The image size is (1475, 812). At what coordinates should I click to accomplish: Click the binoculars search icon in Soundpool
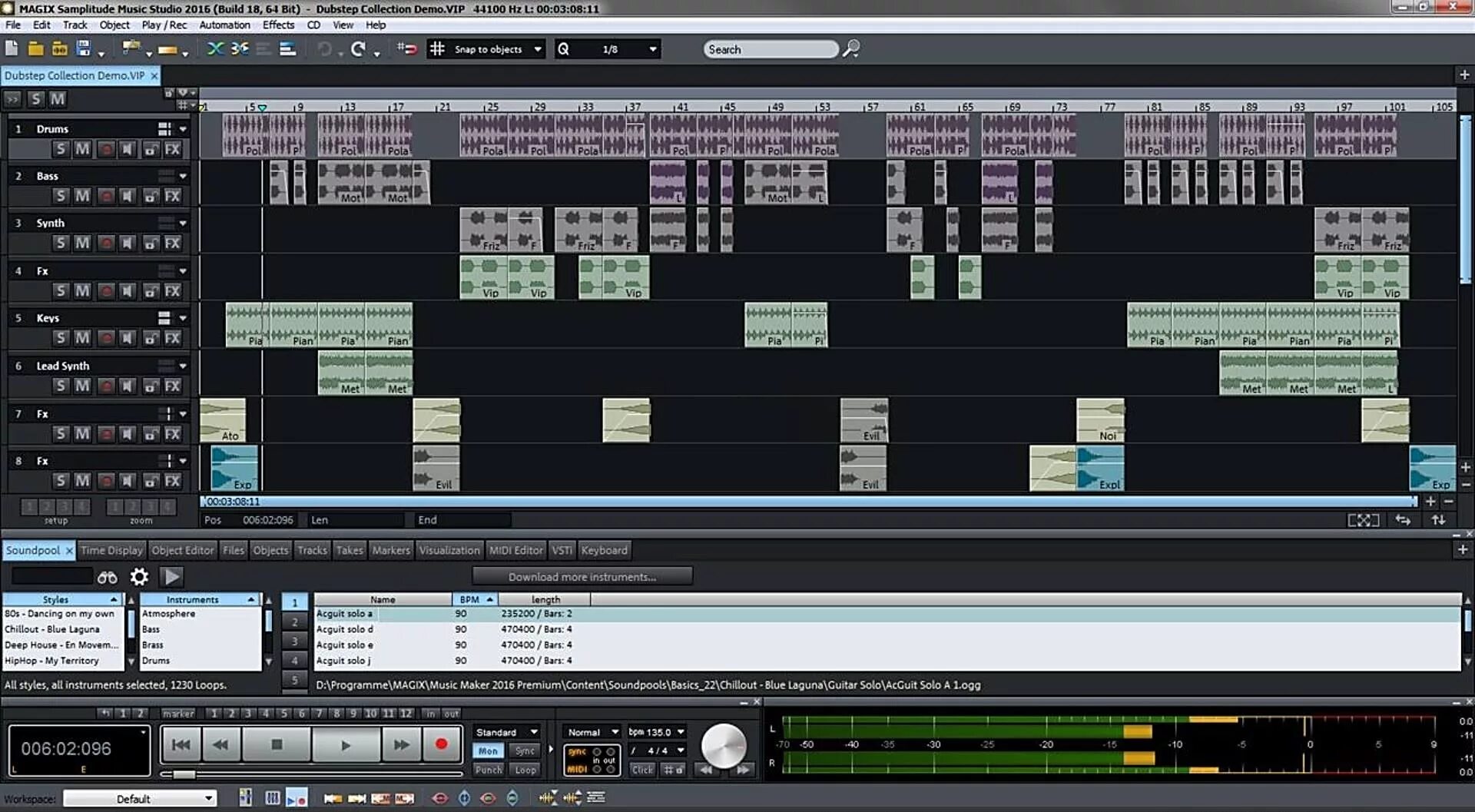tap(108, 577)
